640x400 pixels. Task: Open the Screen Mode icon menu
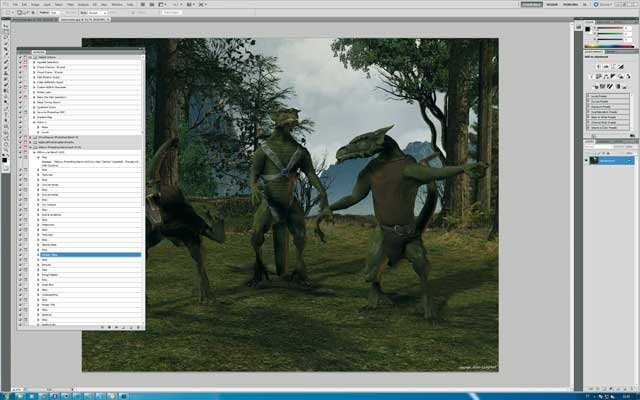click(x=203, y=4)
